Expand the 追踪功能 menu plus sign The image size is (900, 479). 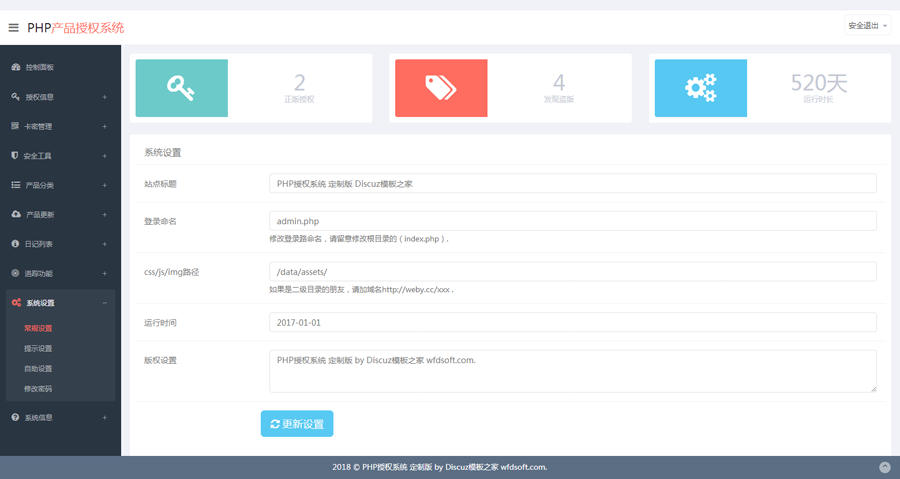click(104, 274)
